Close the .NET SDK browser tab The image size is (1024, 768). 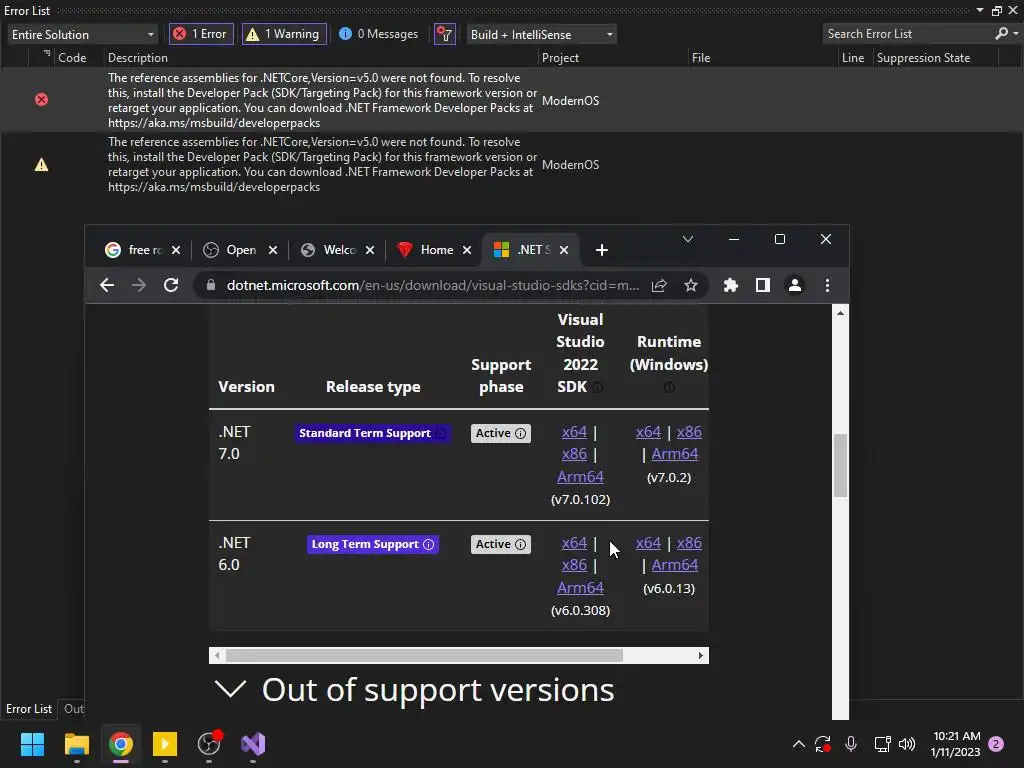click(x=564, y=250)
